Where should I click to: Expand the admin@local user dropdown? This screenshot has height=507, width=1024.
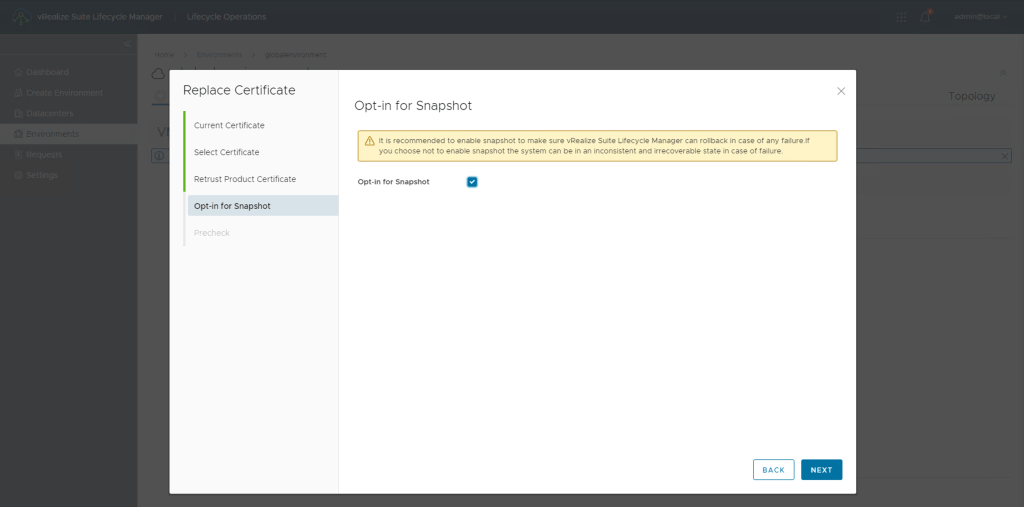[x=980, y=17]
